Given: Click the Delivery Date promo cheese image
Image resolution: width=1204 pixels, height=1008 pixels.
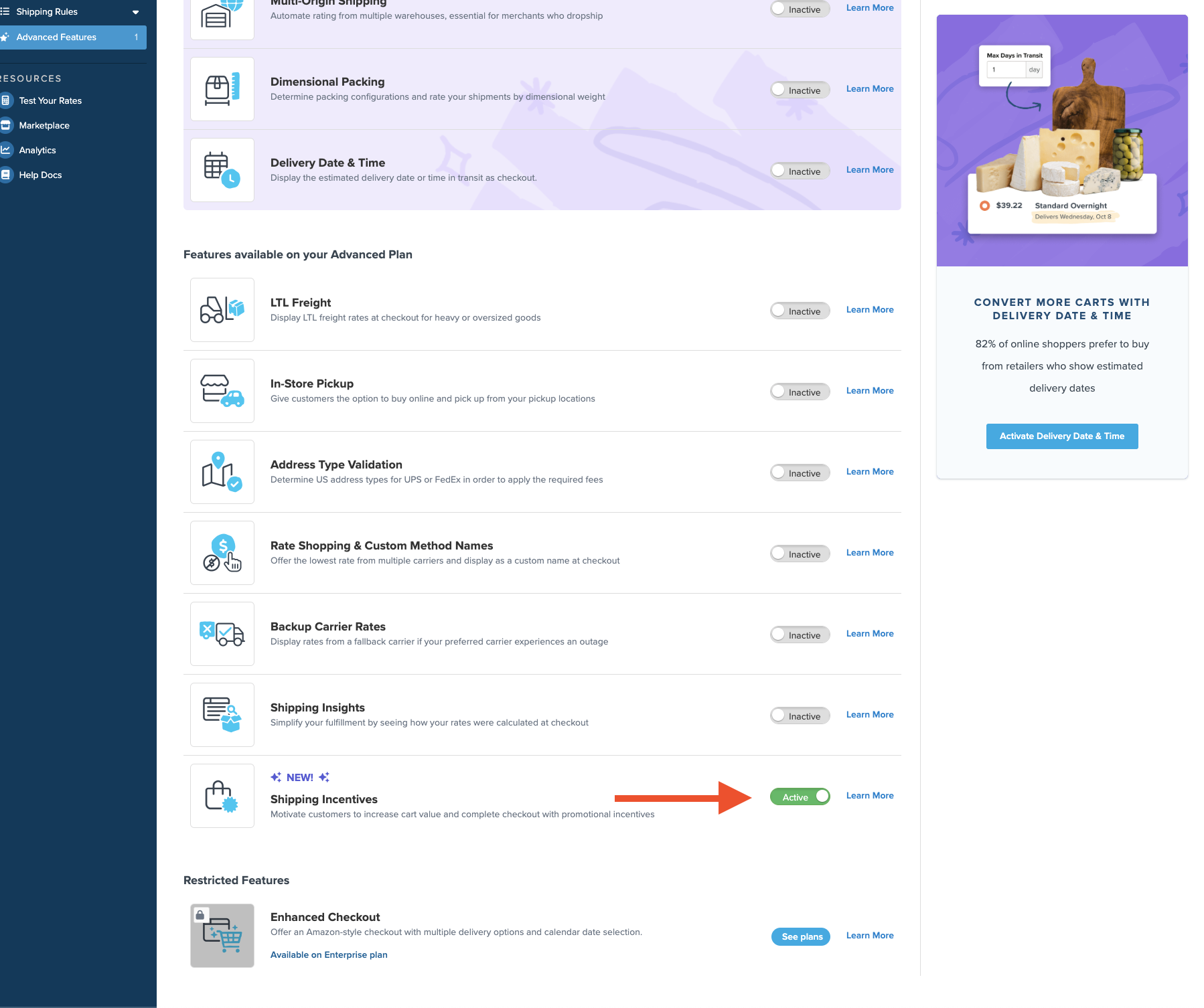Looking at the screenshot, I should point(1061,141).
